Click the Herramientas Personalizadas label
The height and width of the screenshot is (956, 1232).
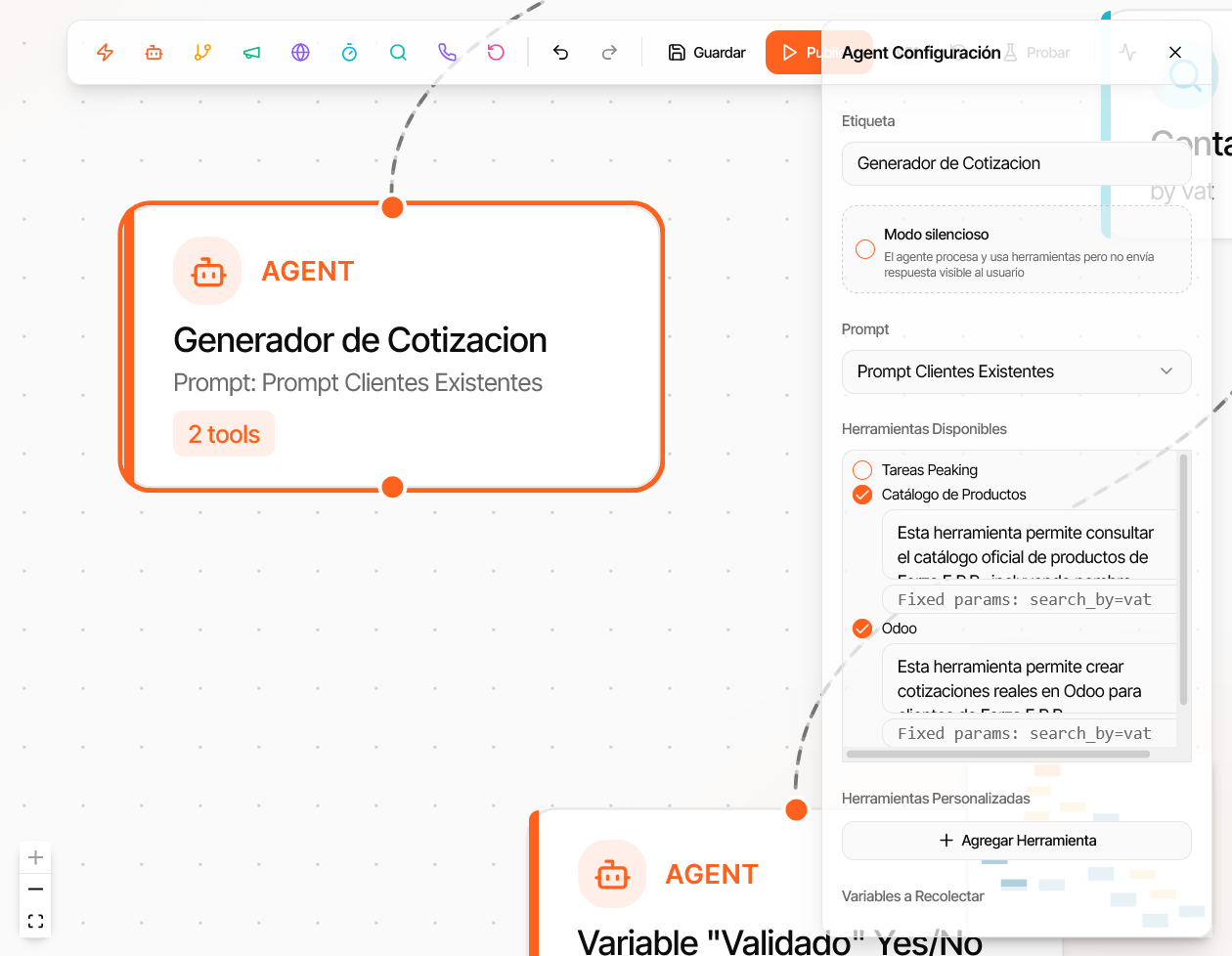pos(936,799)
